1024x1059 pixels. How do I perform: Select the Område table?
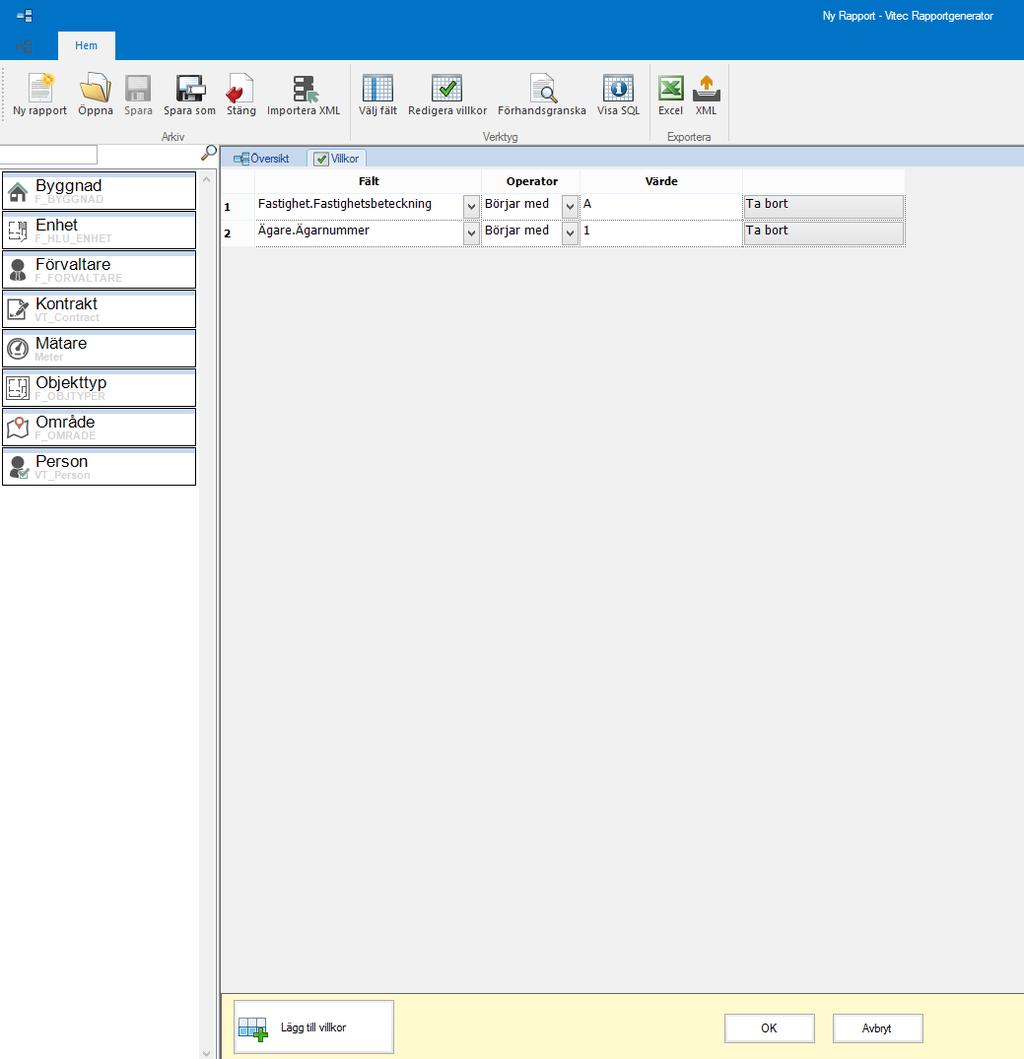(x=99, y=427)
